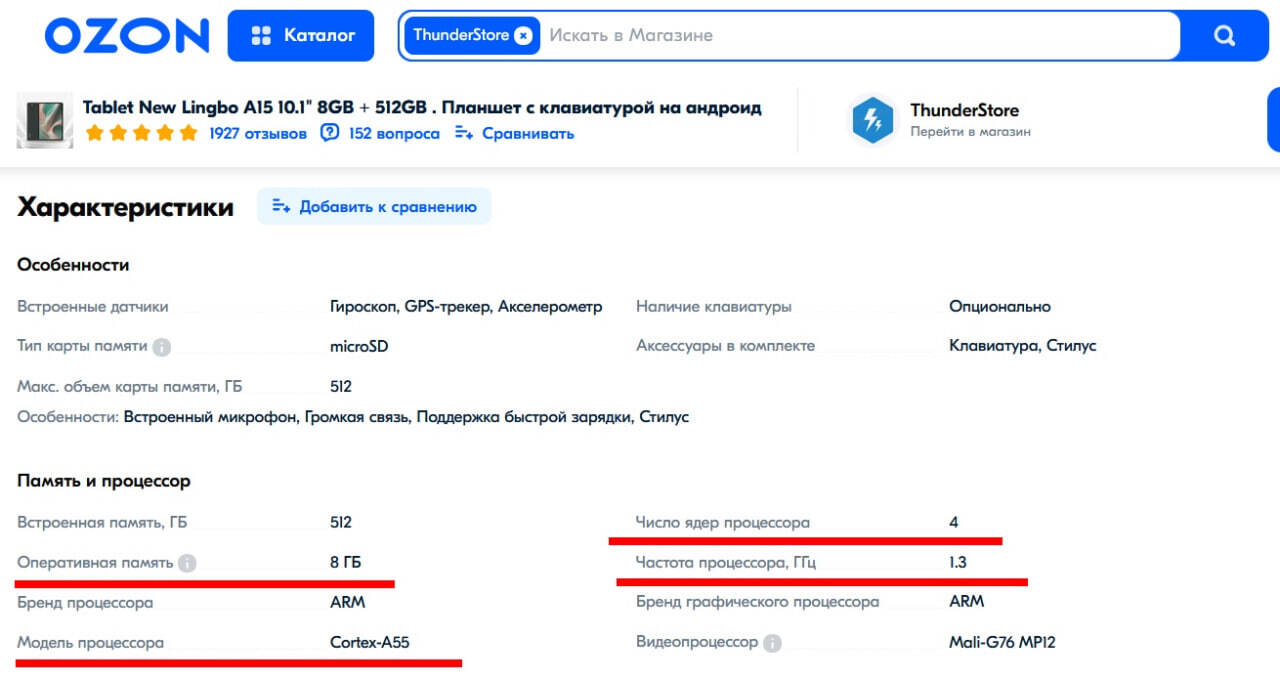Screen dimensions: 1280x679
Task: Click the microSD value
Action: point(359,346)
